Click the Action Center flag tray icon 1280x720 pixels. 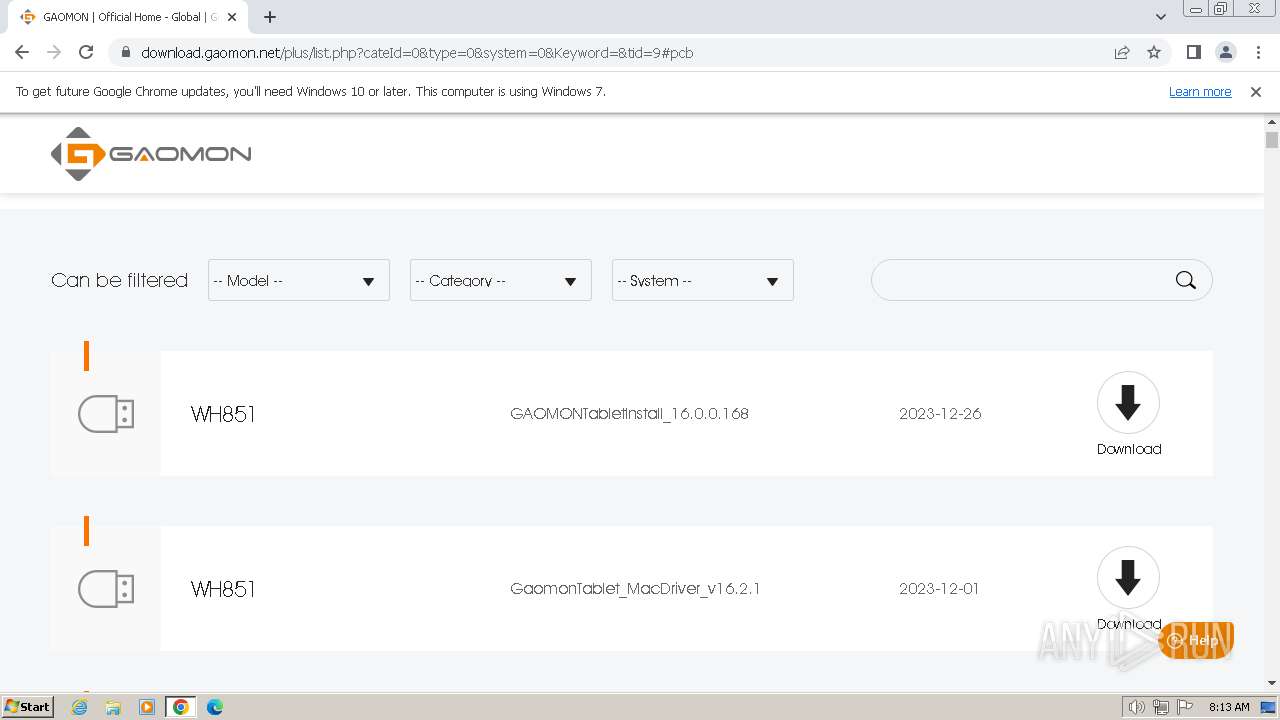coord(1185,707)
